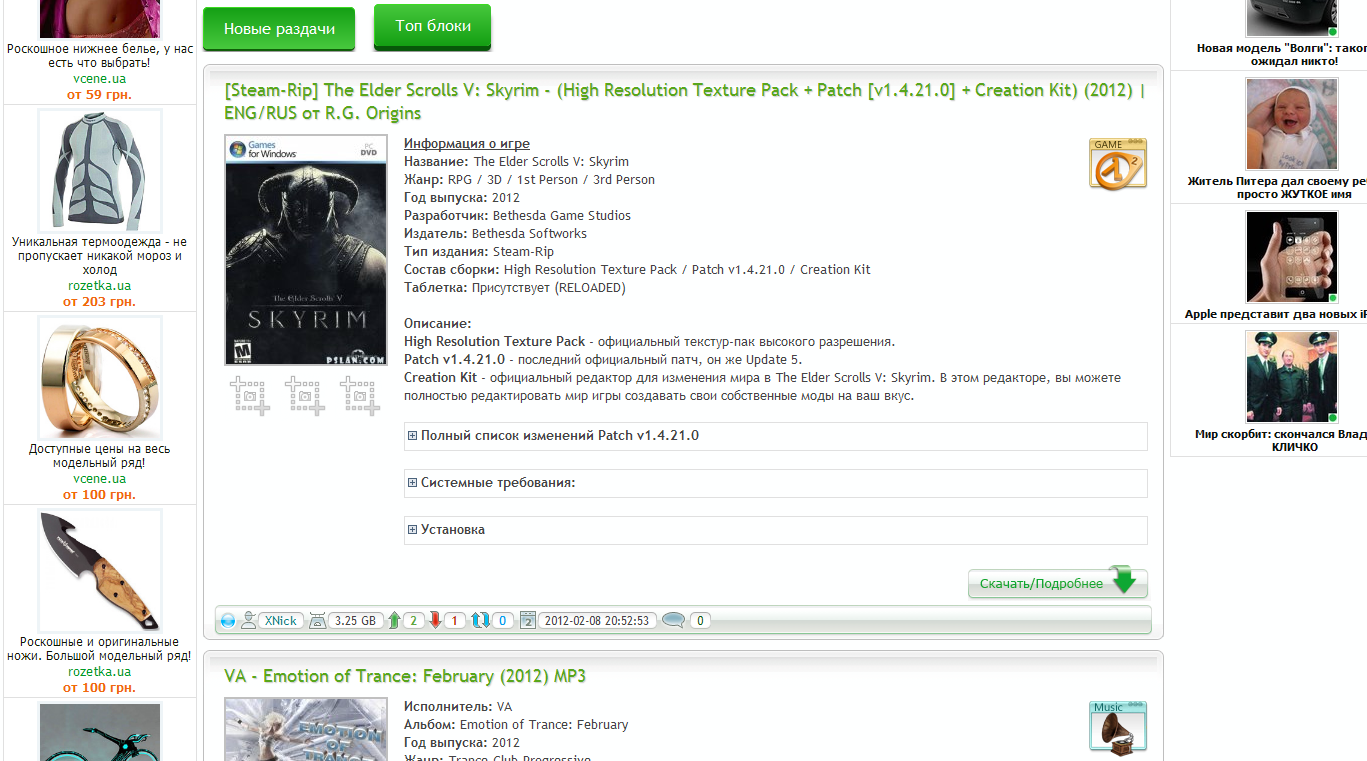Click the calendar icon next to the upload date
The height and width of the screenshot is (761, 1367).
(529, 621)
